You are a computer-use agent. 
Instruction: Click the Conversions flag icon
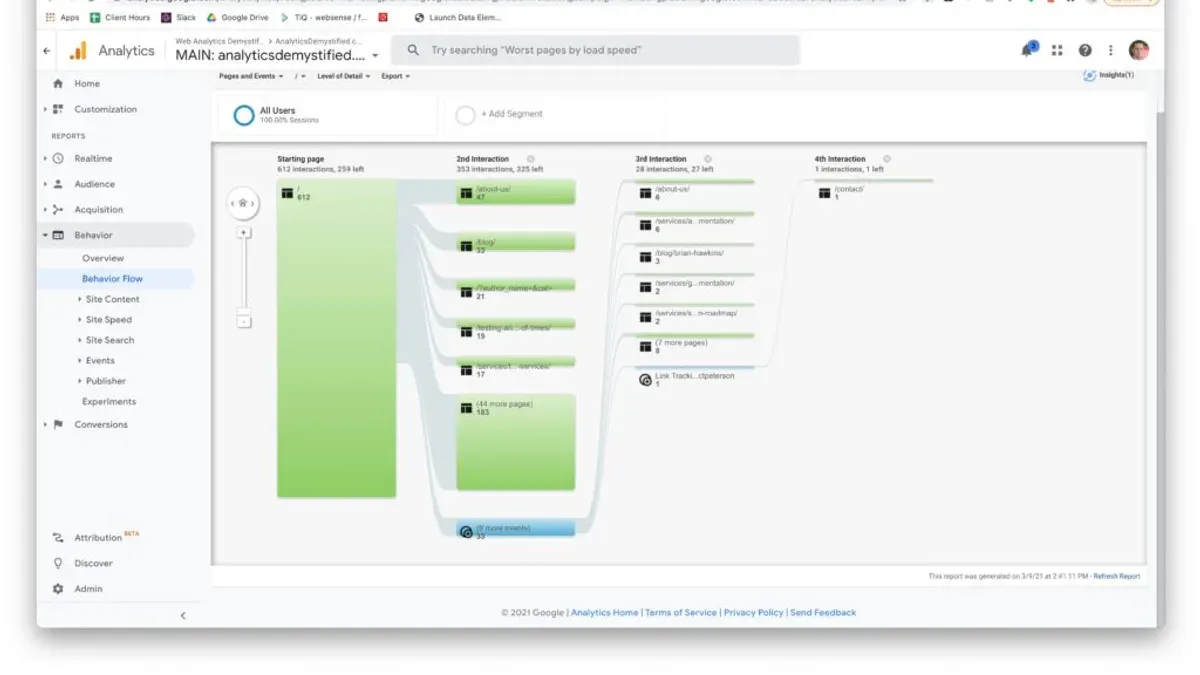click(58, 424)
